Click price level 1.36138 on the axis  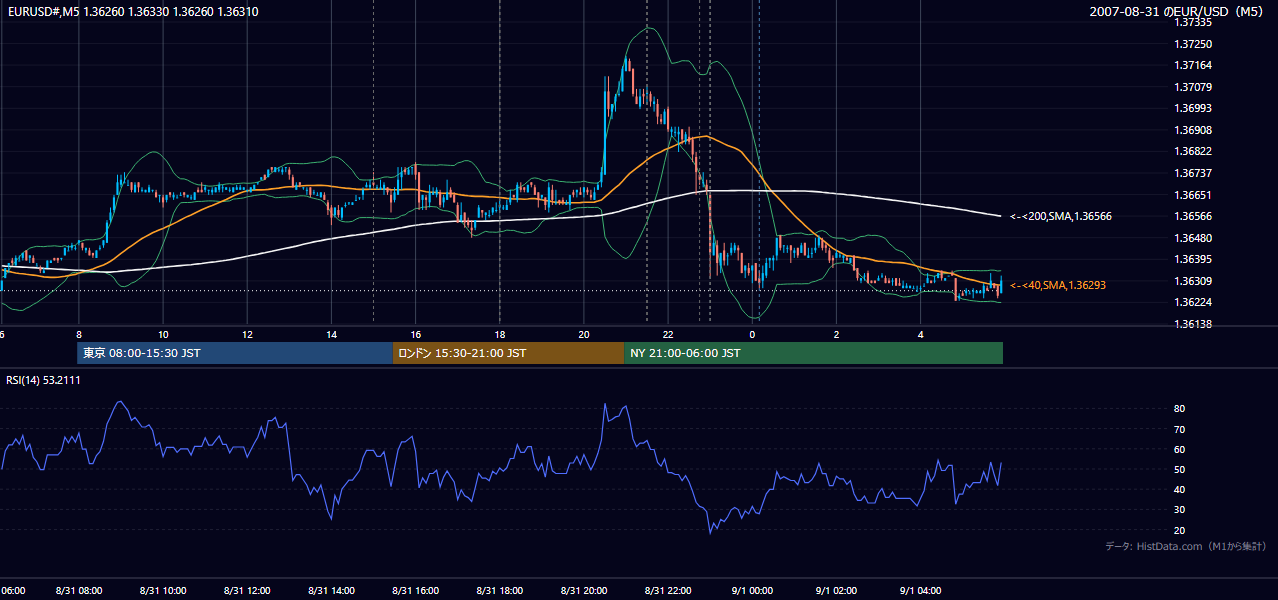pos(1192,324)
